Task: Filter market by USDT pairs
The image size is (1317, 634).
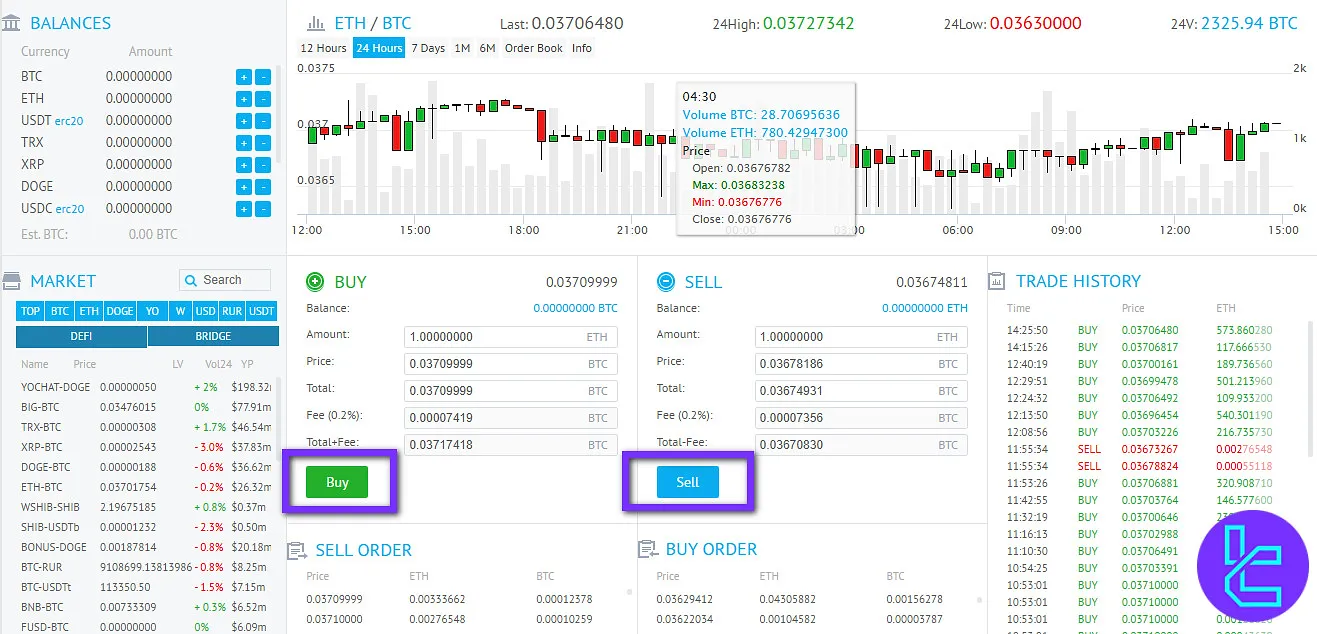Action: click(262, 311)
